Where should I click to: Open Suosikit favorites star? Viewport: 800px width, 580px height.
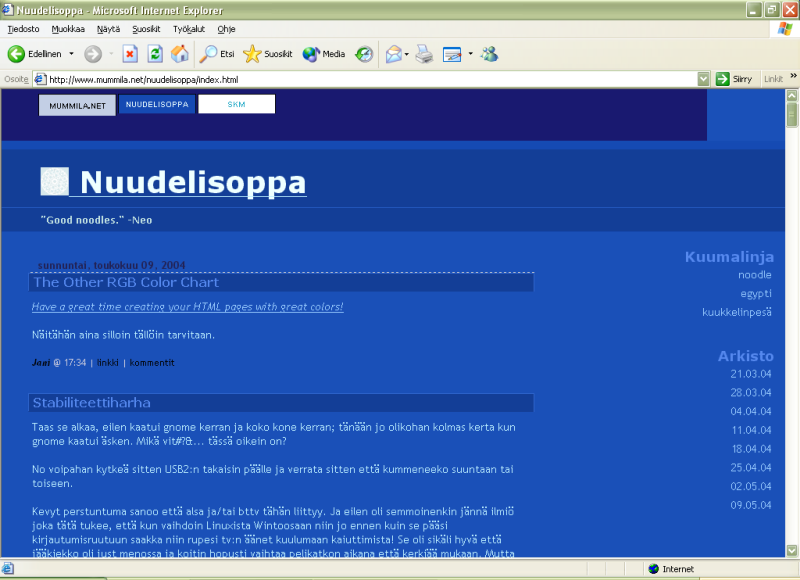tap(268, 54)
